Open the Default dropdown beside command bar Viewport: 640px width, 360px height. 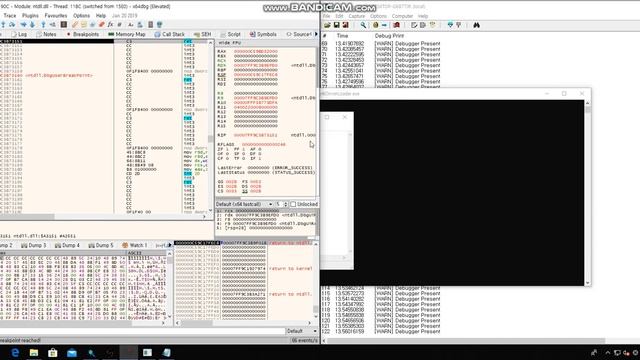tap(301, 331)
